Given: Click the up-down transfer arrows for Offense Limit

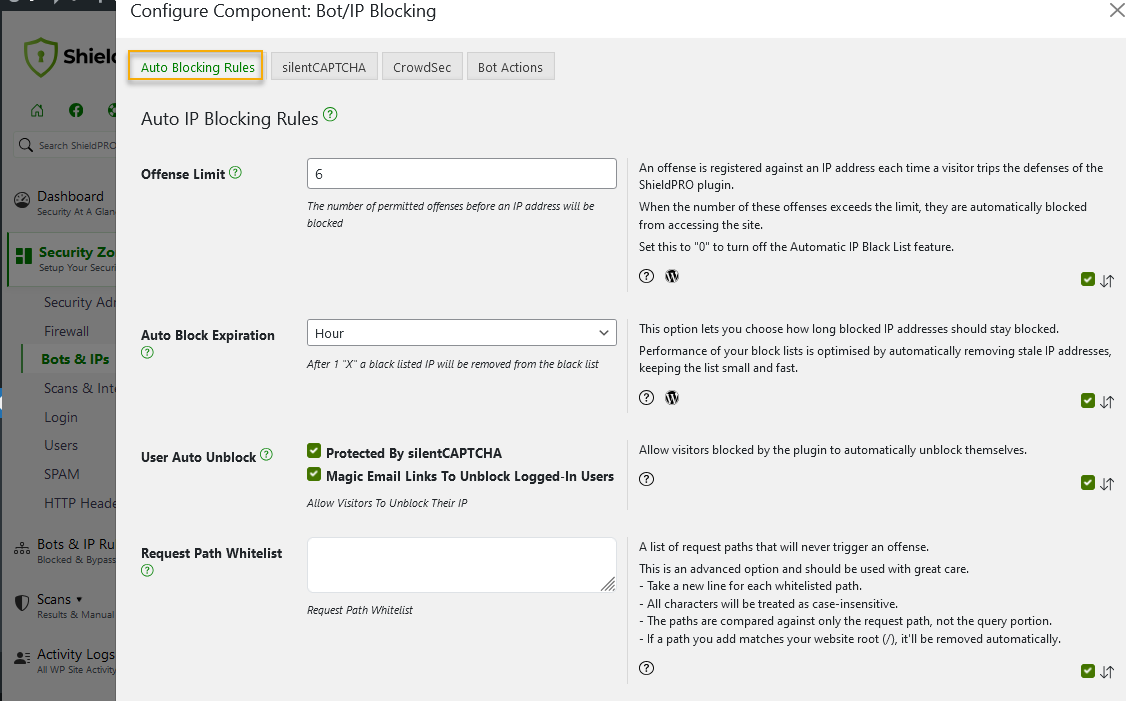Looking at the screenshot, I should pos(1108,280).
